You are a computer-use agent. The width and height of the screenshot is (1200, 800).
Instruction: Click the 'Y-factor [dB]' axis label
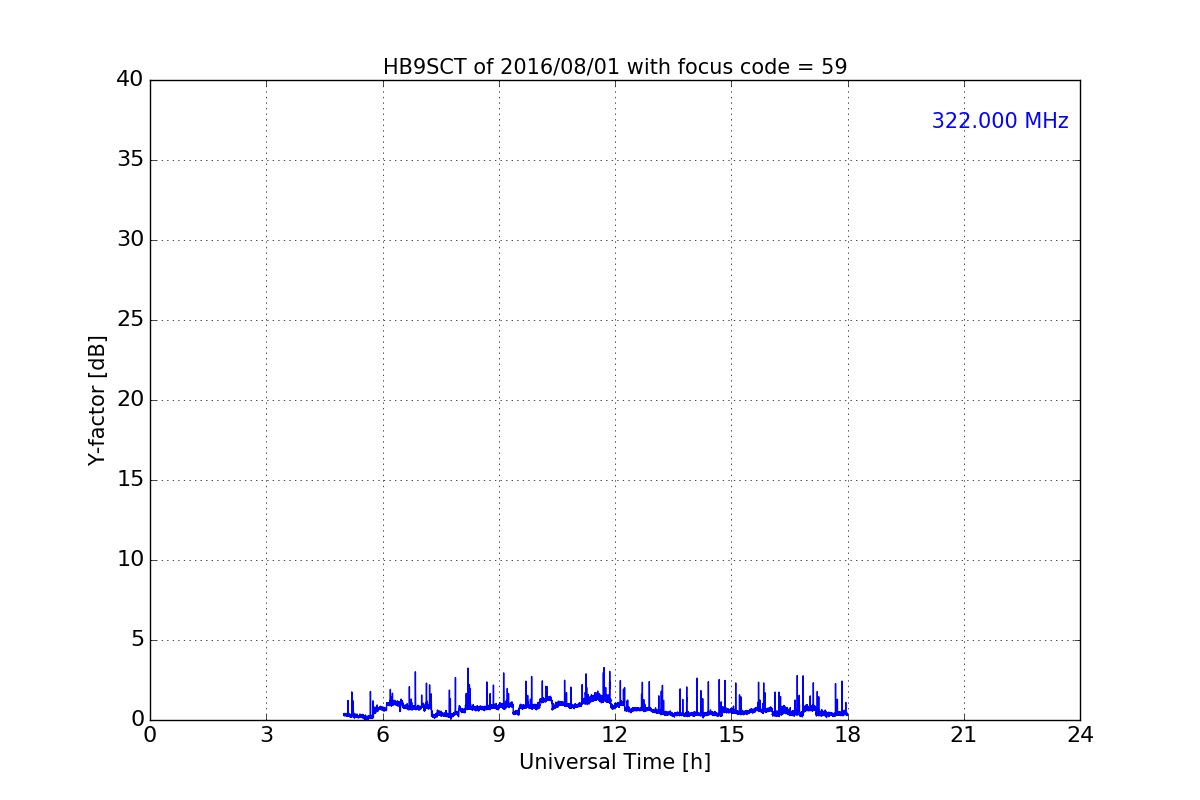click(x=97, y=400)
